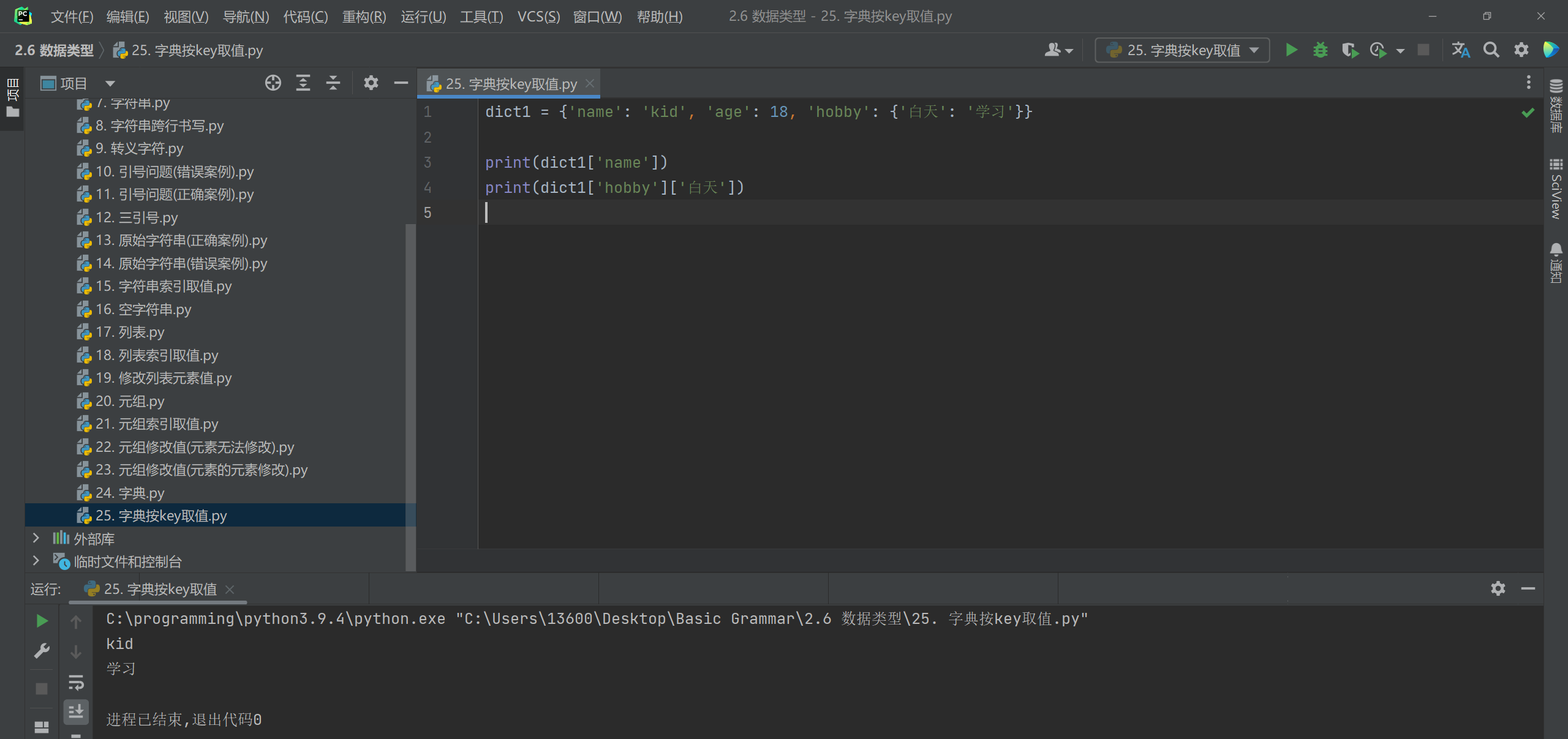
Task: Open the 视图(V) menu
Action: click(x=186, y=17)
